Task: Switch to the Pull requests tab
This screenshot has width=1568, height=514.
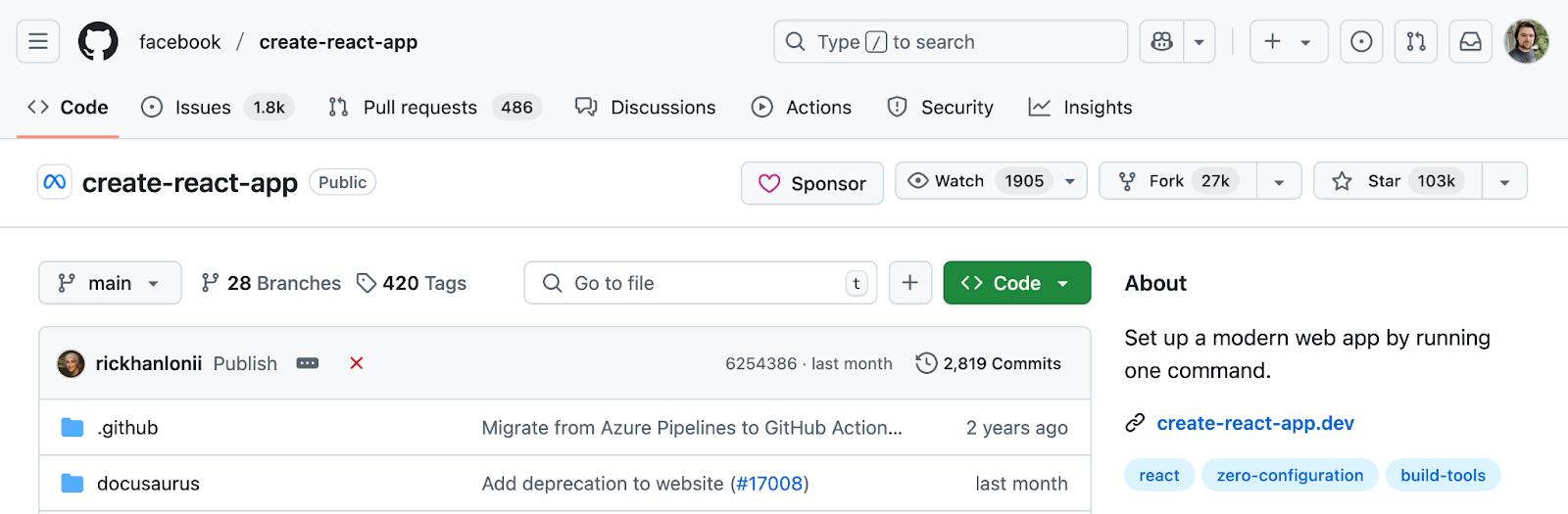Action: [x=435, y=107]
